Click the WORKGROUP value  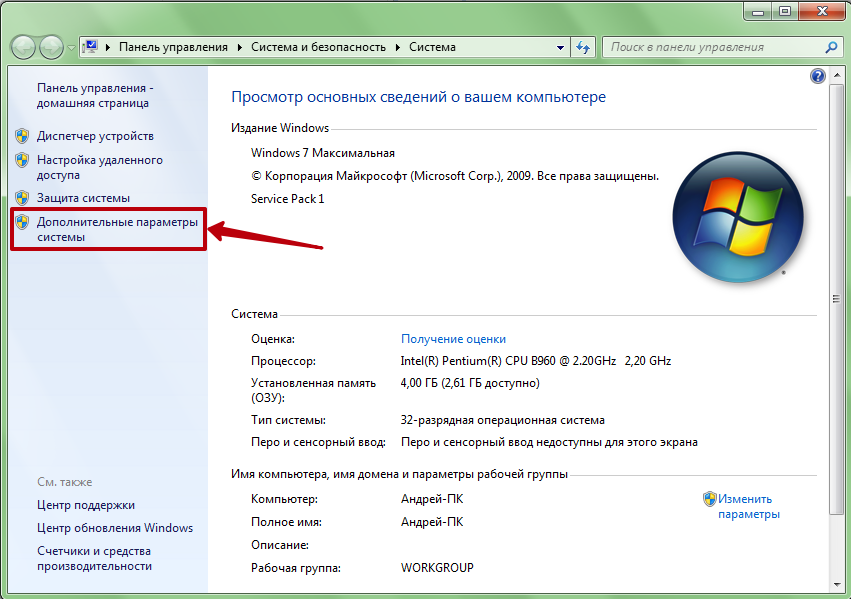(437, 568)
